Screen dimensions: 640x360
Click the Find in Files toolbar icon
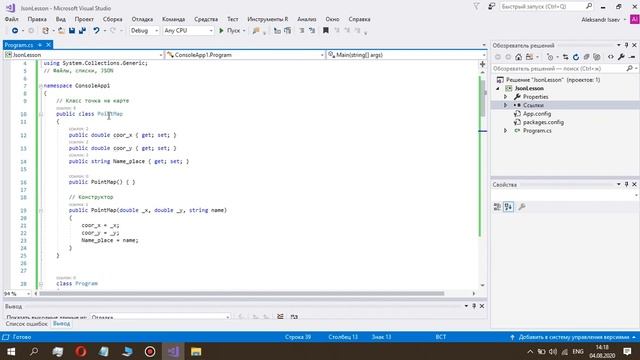click(256, 31)
